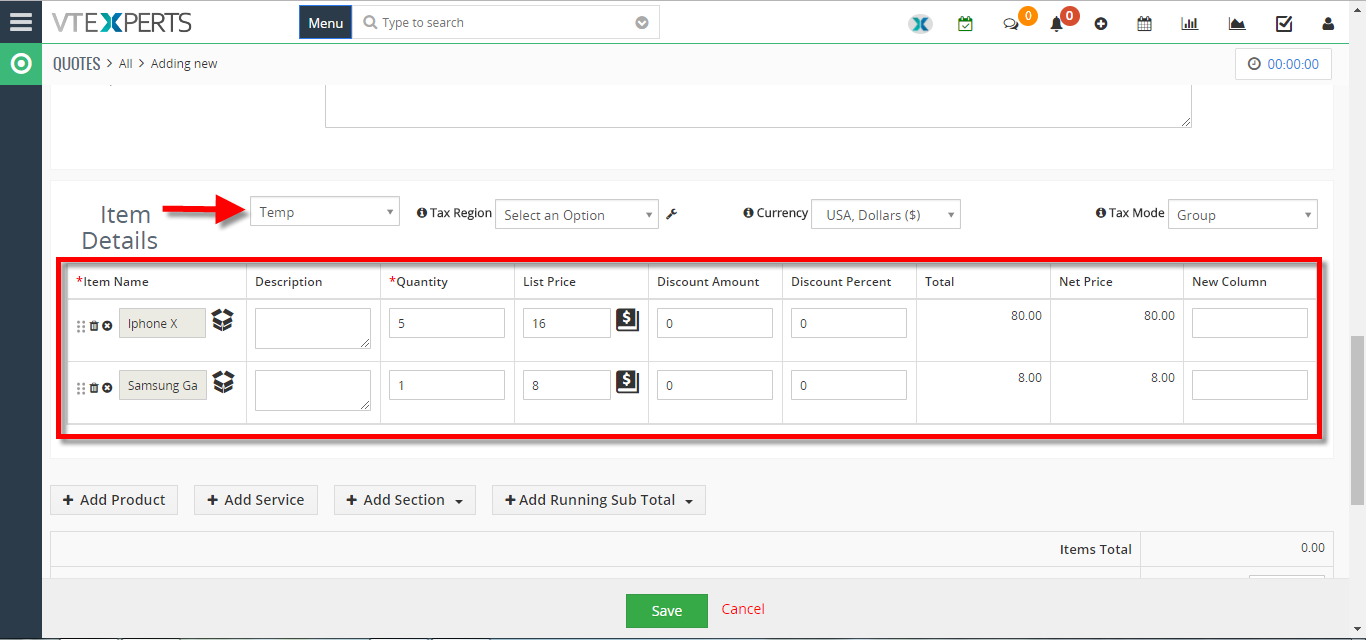Expand the search box dropdown arrow

(x=642, y=23)
